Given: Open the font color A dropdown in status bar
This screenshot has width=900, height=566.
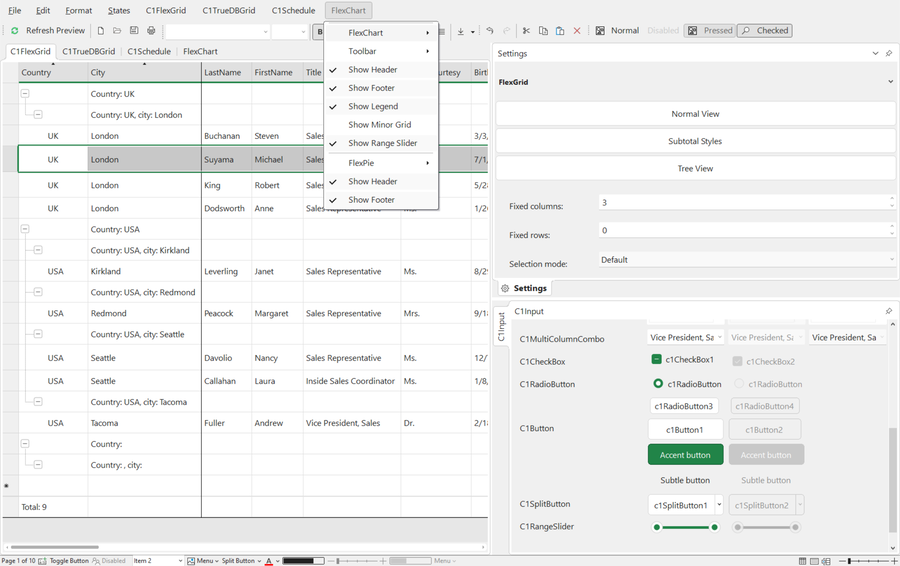Looking at the screenshot, I should [x=278, y=561].
